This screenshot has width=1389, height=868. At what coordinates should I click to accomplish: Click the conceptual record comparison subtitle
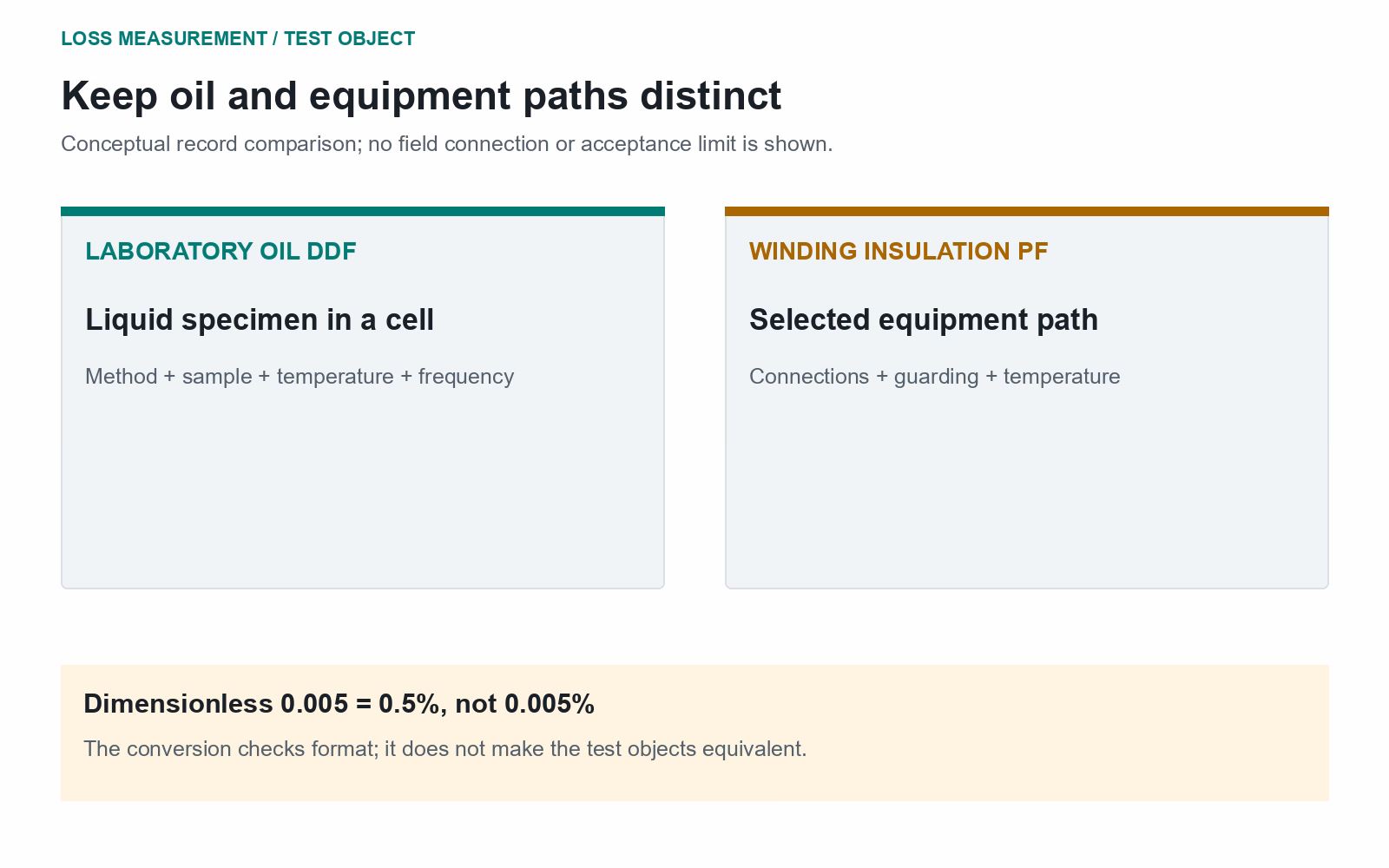446,144
